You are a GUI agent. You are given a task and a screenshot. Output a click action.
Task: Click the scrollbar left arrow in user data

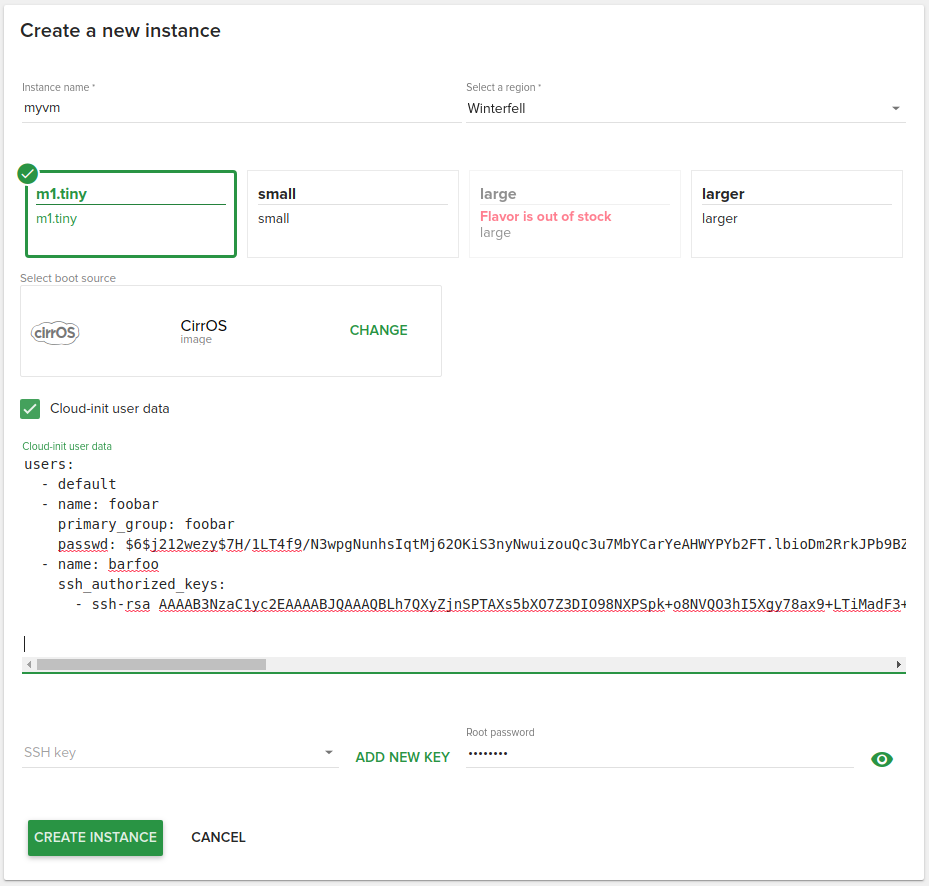pyautogui.click(x=29, y=664)
